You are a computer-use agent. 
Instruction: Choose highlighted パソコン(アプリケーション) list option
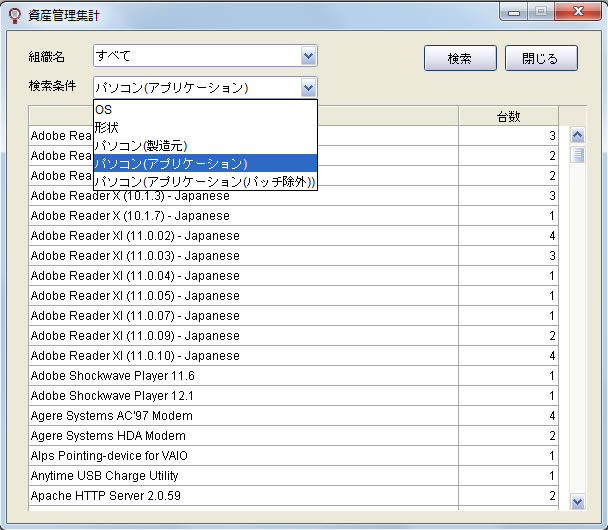(206, 163)
